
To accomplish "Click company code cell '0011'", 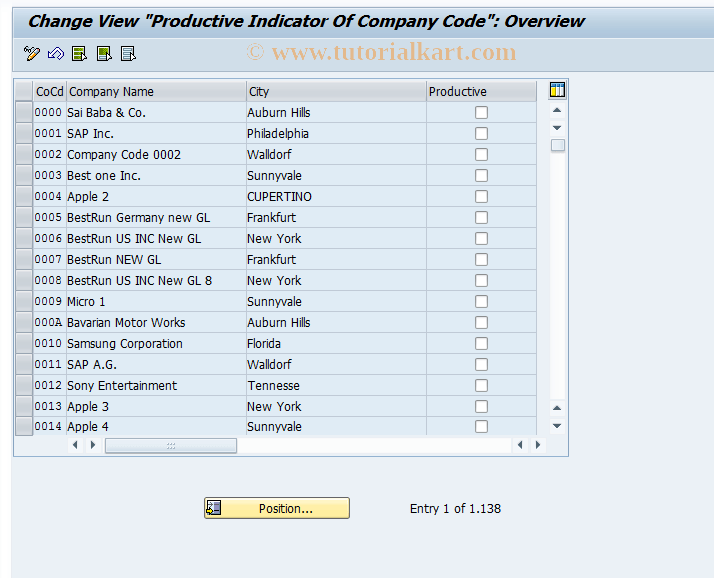I will point(48,364).
